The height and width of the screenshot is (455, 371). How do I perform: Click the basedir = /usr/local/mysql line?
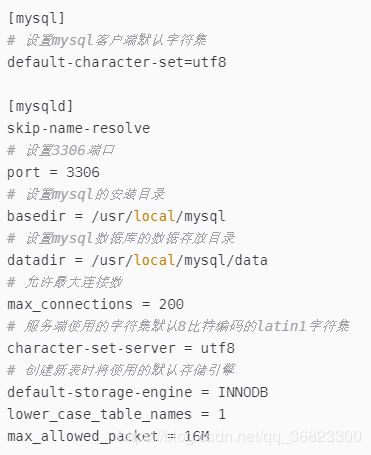(116, 216)
